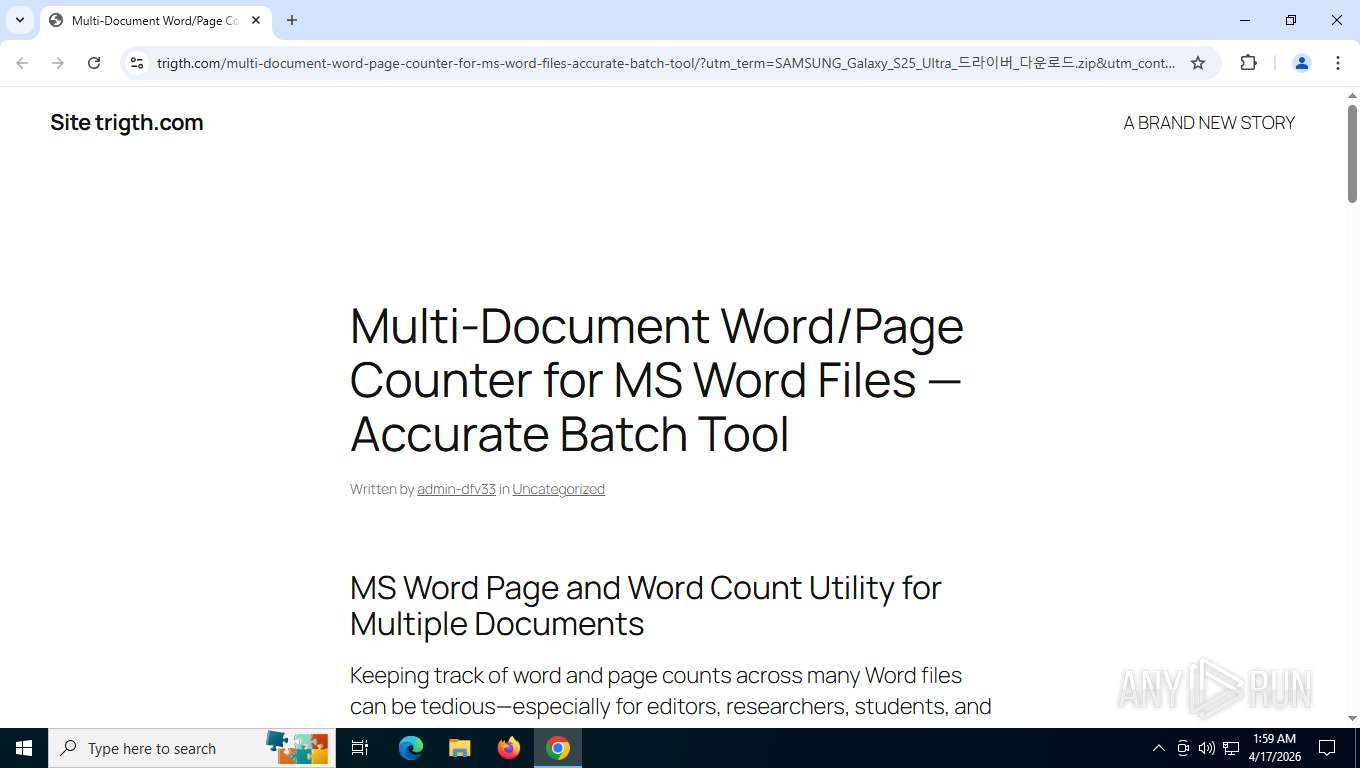Click the Windows search box
Screen dimensions: 1360x768
click(192, 748)
